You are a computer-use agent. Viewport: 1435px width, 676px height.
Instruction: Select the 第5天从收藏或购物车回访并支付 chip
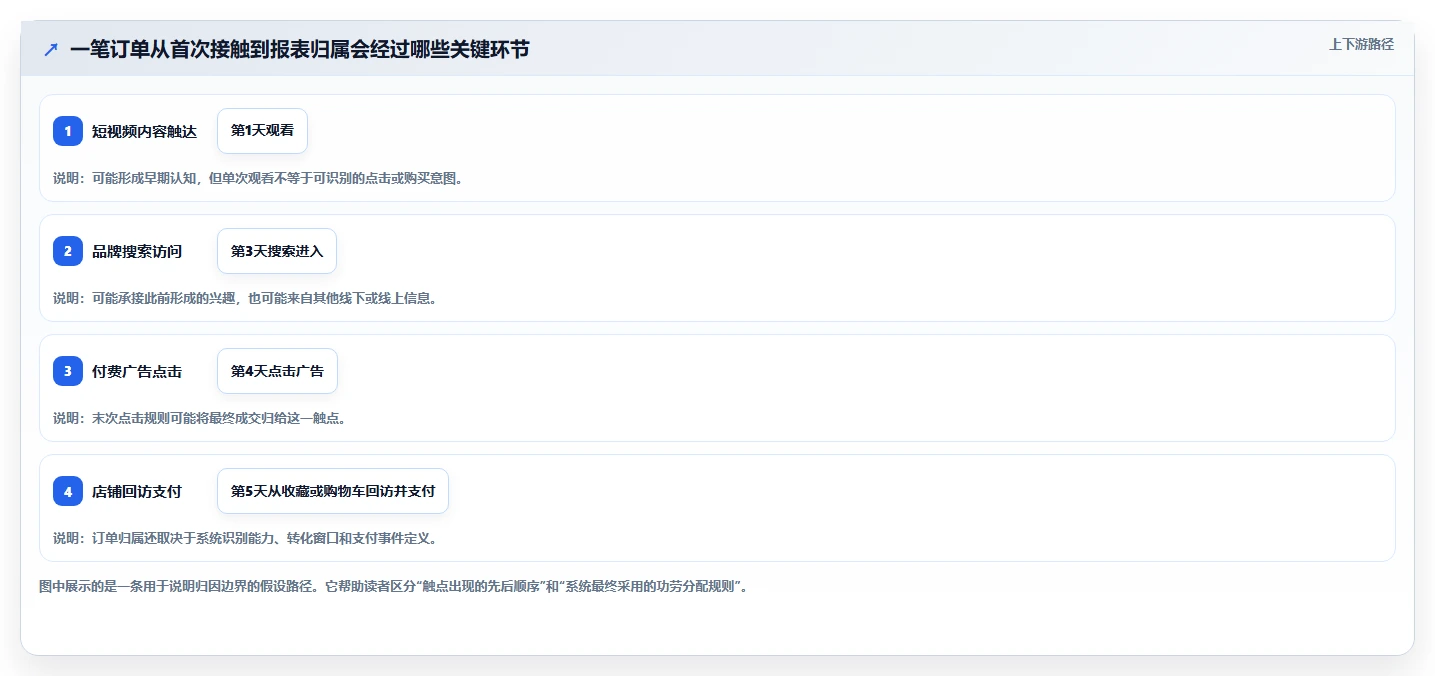tap(333, 491)
